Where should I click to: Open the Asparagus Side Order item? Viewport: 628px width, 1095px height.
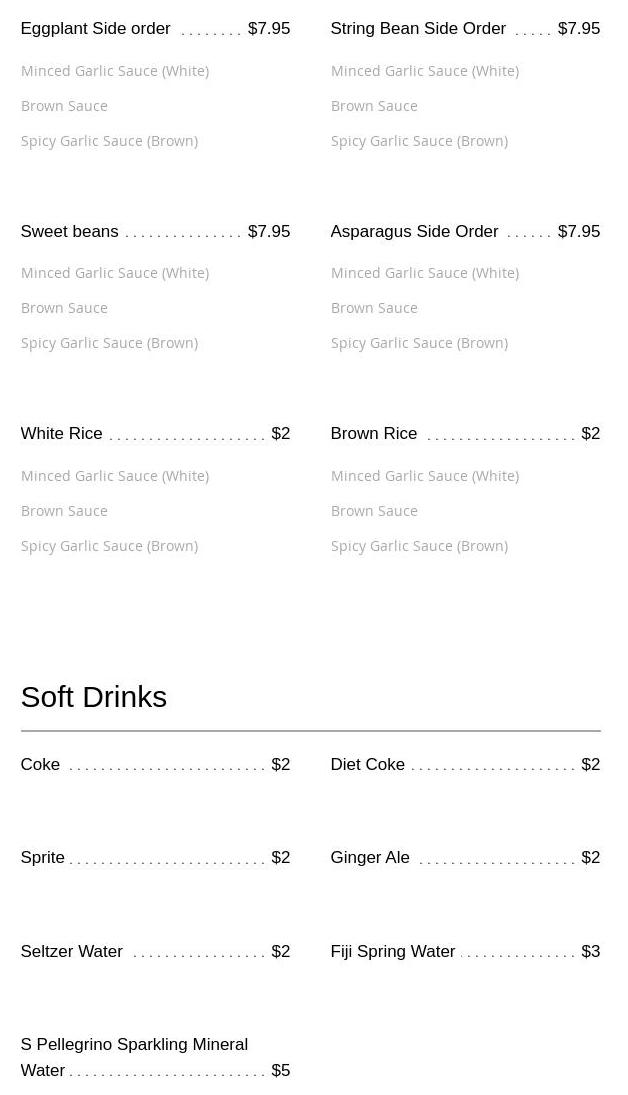pos(414,231)
